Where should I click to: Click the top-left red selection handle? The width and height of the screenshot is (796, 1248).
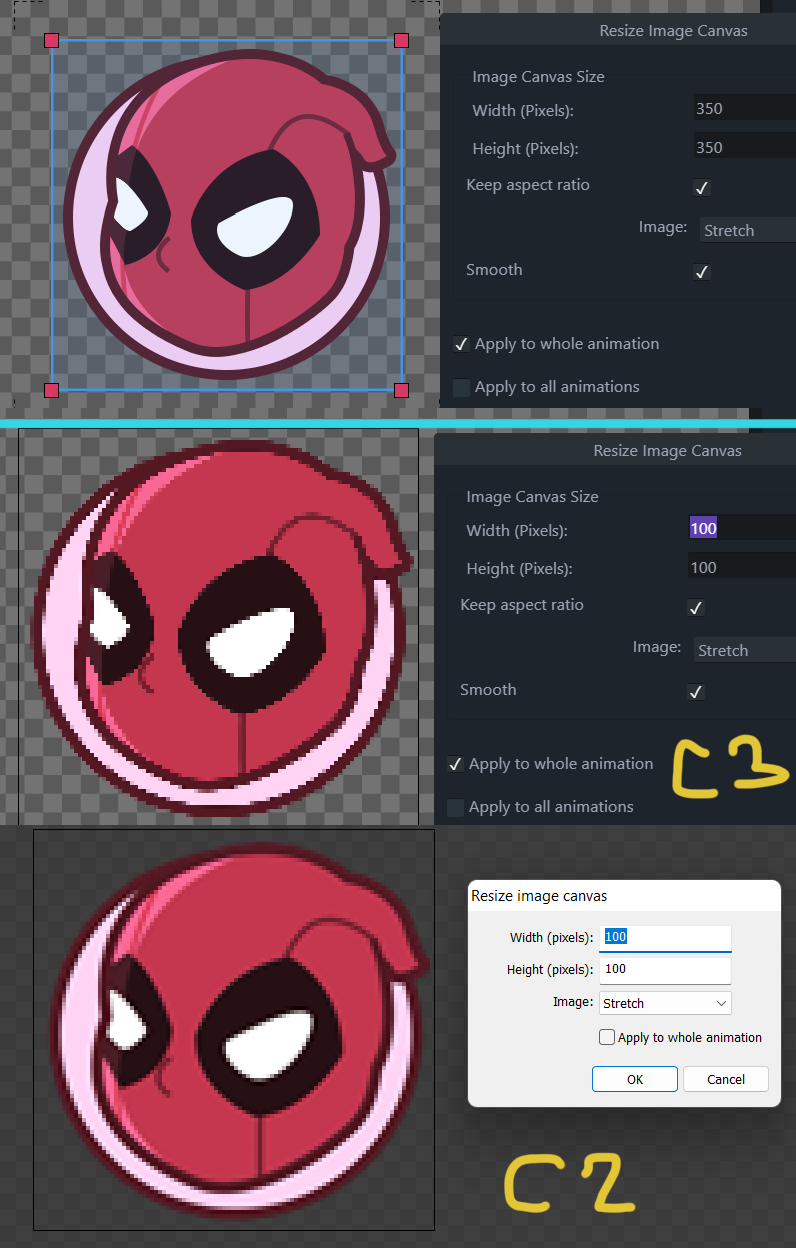tap(52, 40)
